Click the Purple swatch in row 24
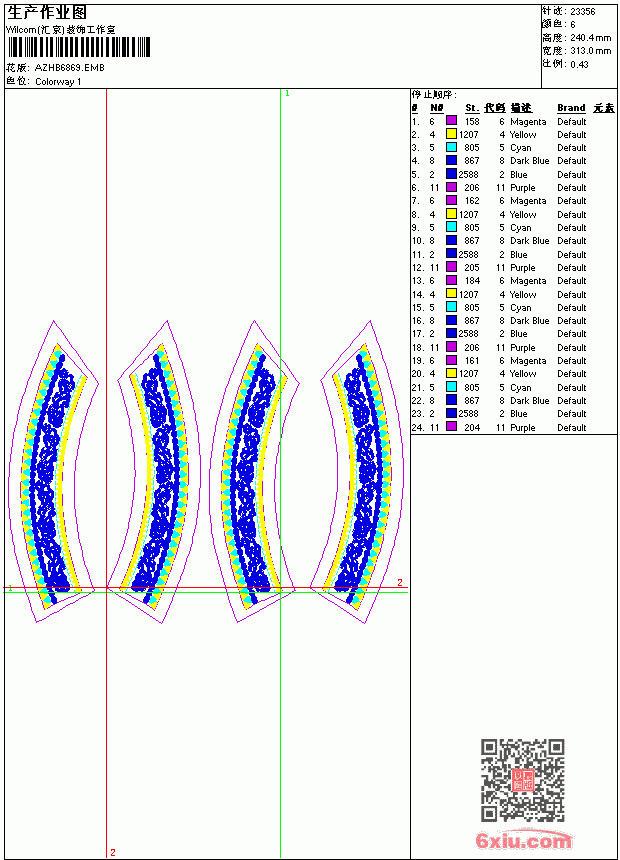 (451, 427)
